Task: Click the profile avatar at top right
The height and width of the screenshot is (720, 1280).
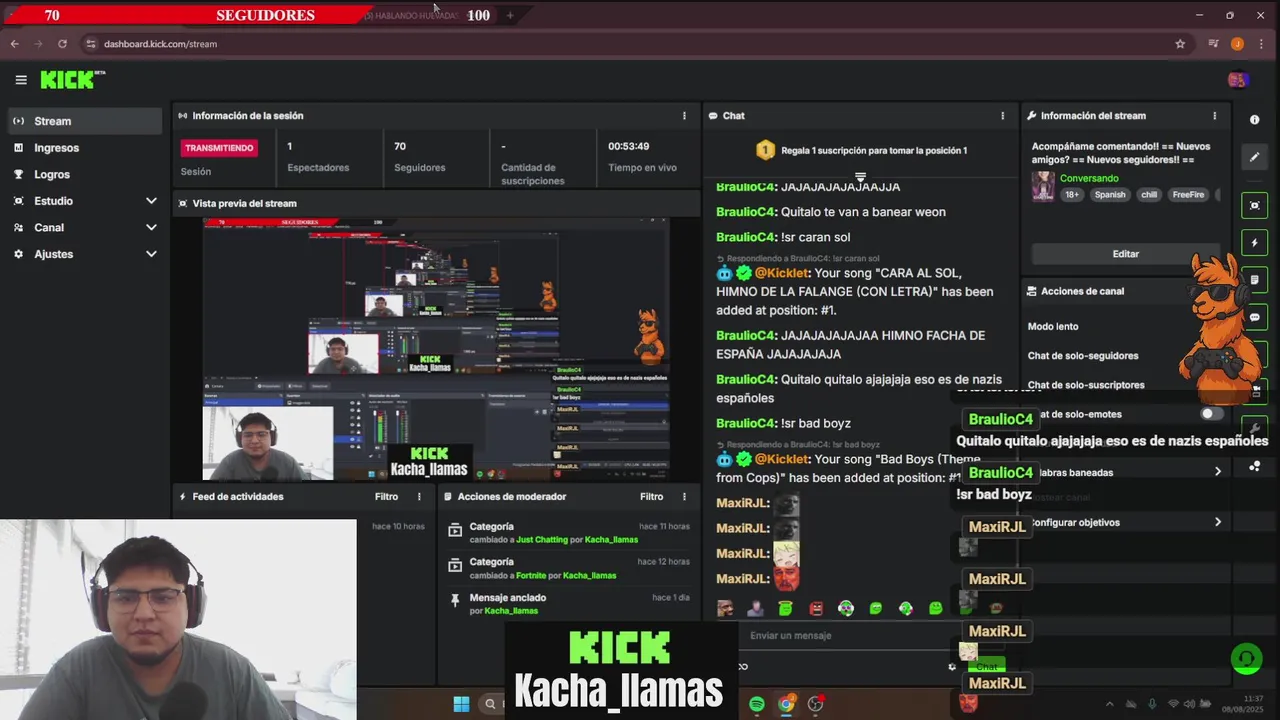Action: 1237,80
